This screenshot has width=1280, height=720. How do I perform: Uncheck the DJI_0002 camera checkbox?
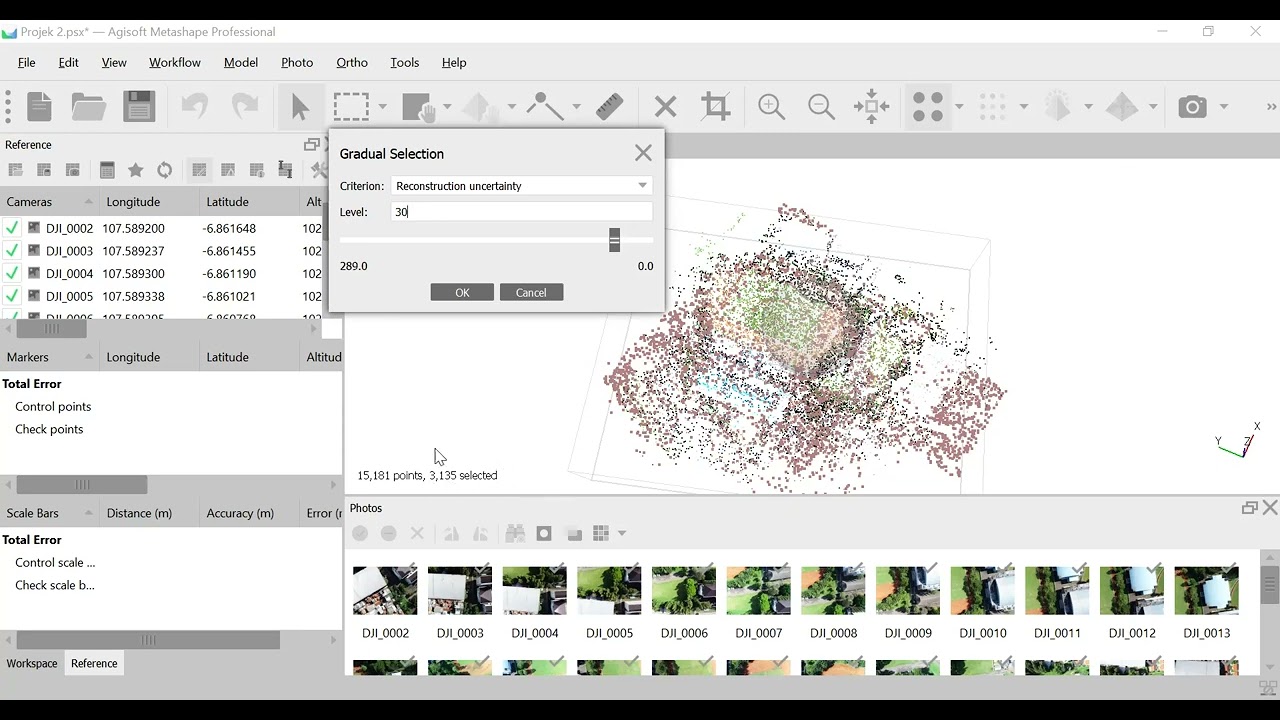[12, 228]
